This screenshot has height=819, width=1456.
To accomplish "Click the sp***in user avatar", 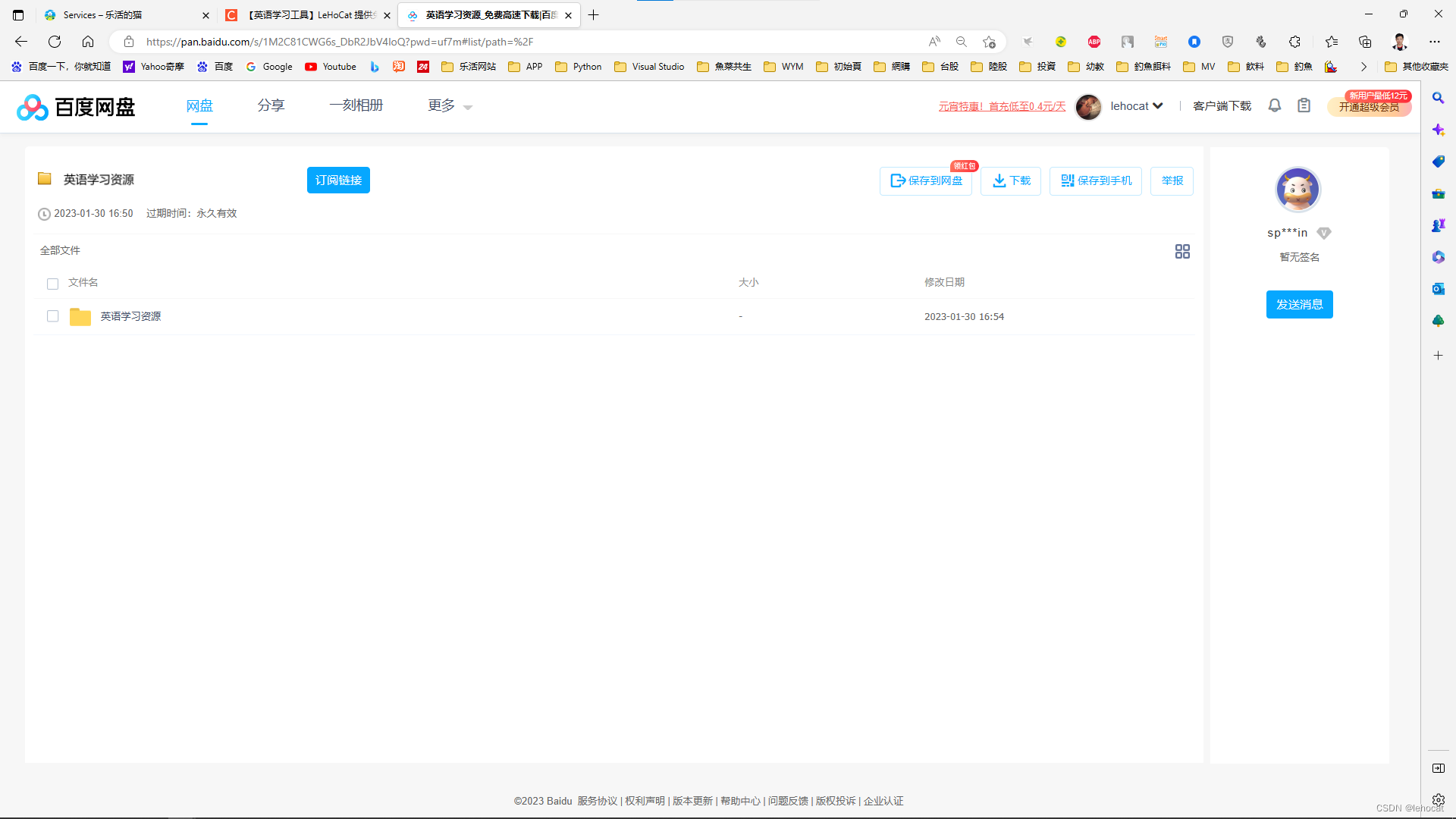I will point(1298,190).
